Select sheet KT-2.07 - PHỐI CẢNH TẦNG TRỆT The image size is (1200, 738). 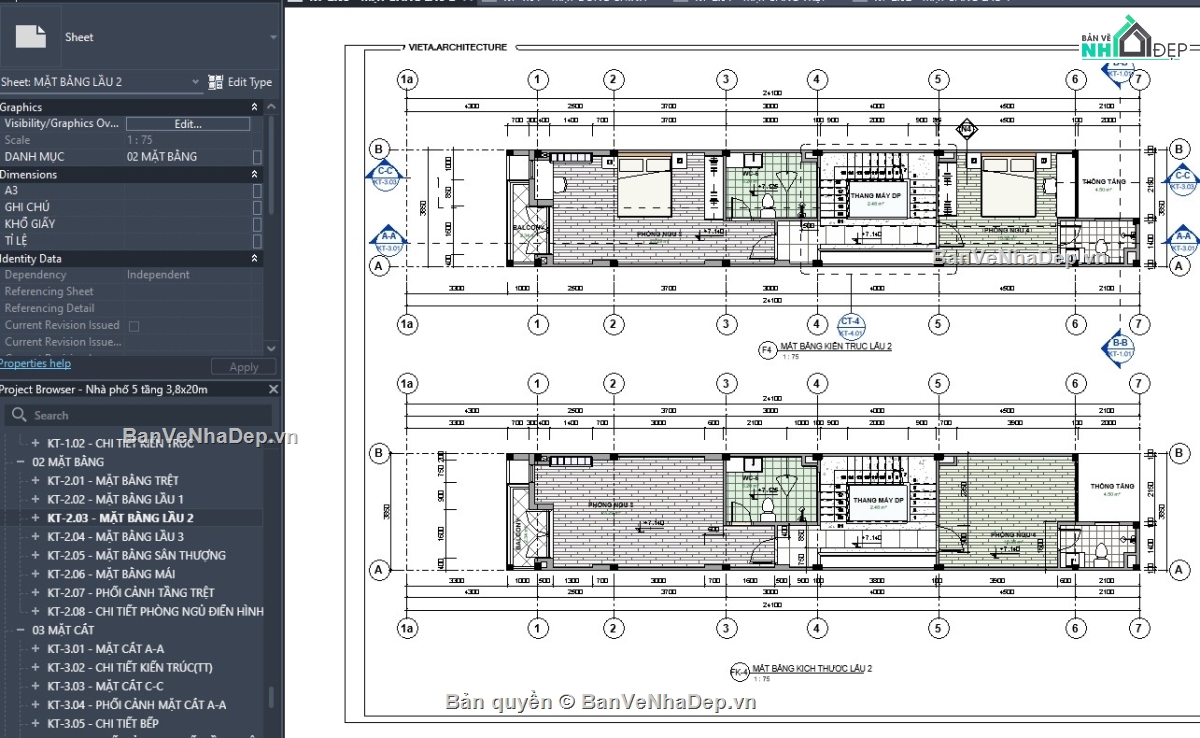click(131, 593)
